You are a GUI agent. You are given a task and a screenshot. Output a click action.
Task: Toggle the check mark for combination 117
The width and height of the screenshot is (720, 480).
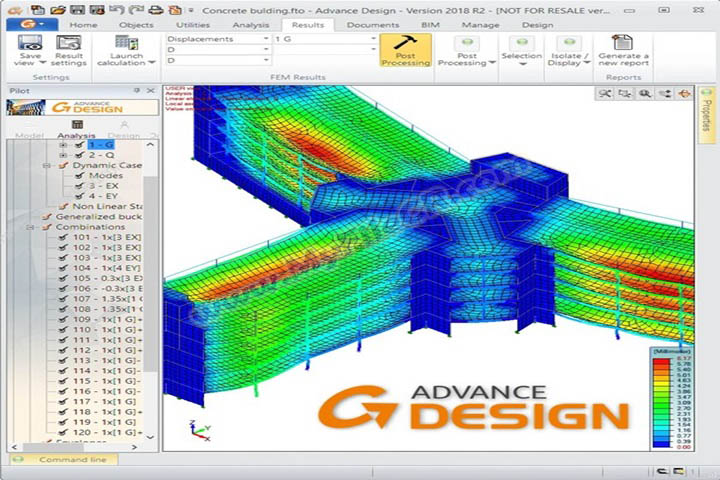[x=63, y=402]
